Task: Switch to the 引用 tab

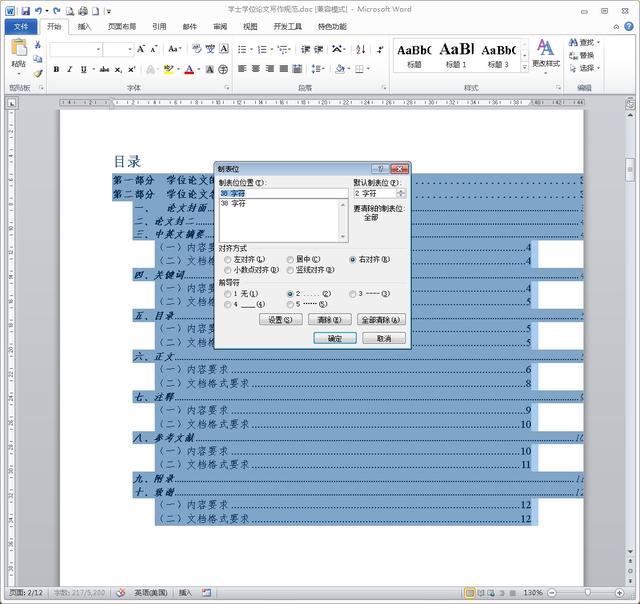Action: 159,27
